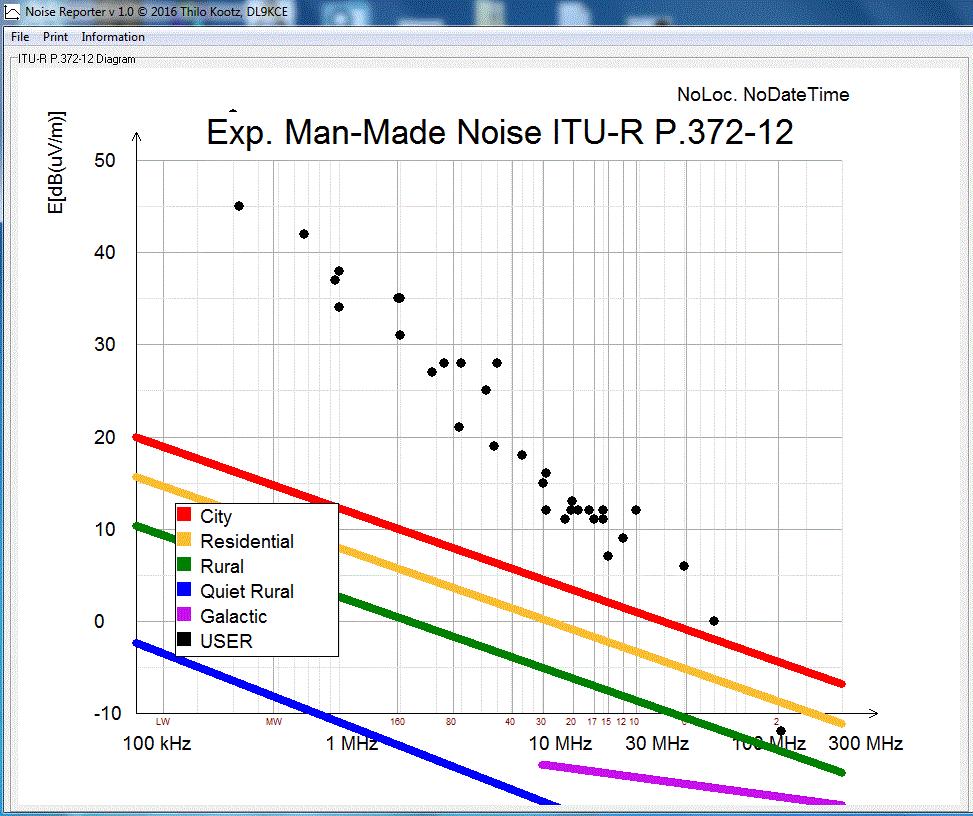Click the user data point at 0 dB

(x=714, y=621)
